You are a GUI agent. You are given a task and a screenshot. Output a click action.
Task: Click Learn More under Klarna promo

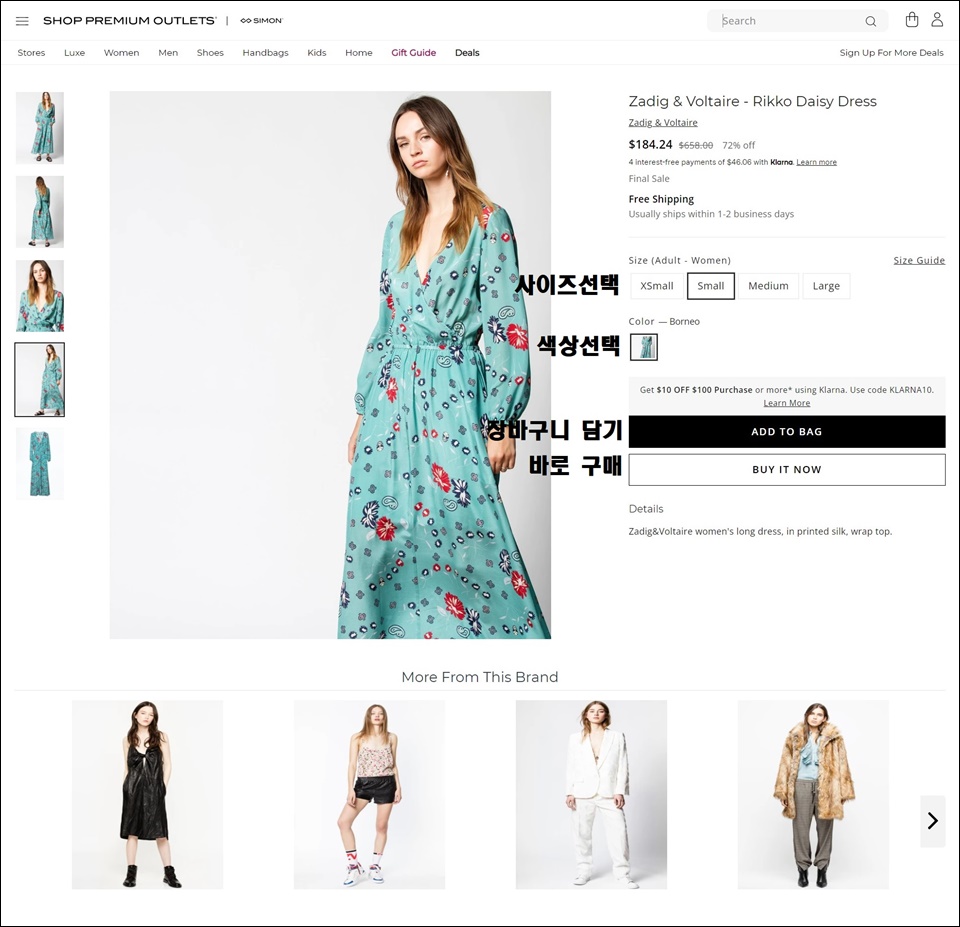(787, 403)
